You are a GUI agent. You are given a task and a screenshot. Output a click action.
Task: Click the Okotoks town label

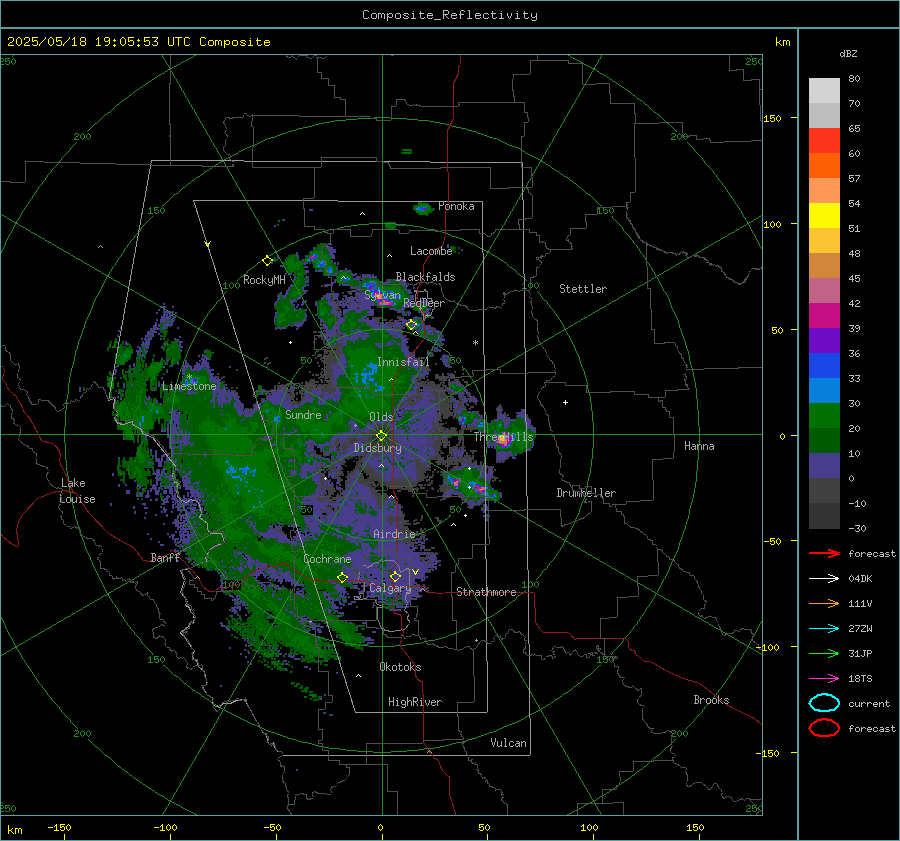pyautogui.click(x=400, y=667)
